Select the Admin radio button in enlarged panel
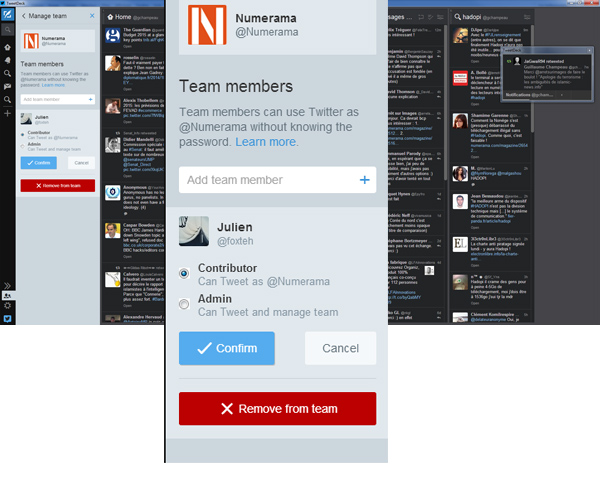The width and height of the screenshot is (600, 488). coord(184,305)
